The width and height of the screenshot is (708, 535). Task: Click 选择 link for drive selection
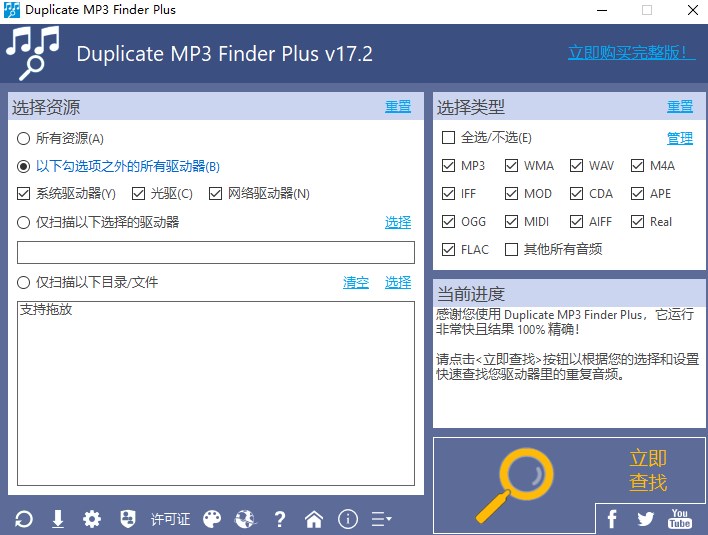398,222
